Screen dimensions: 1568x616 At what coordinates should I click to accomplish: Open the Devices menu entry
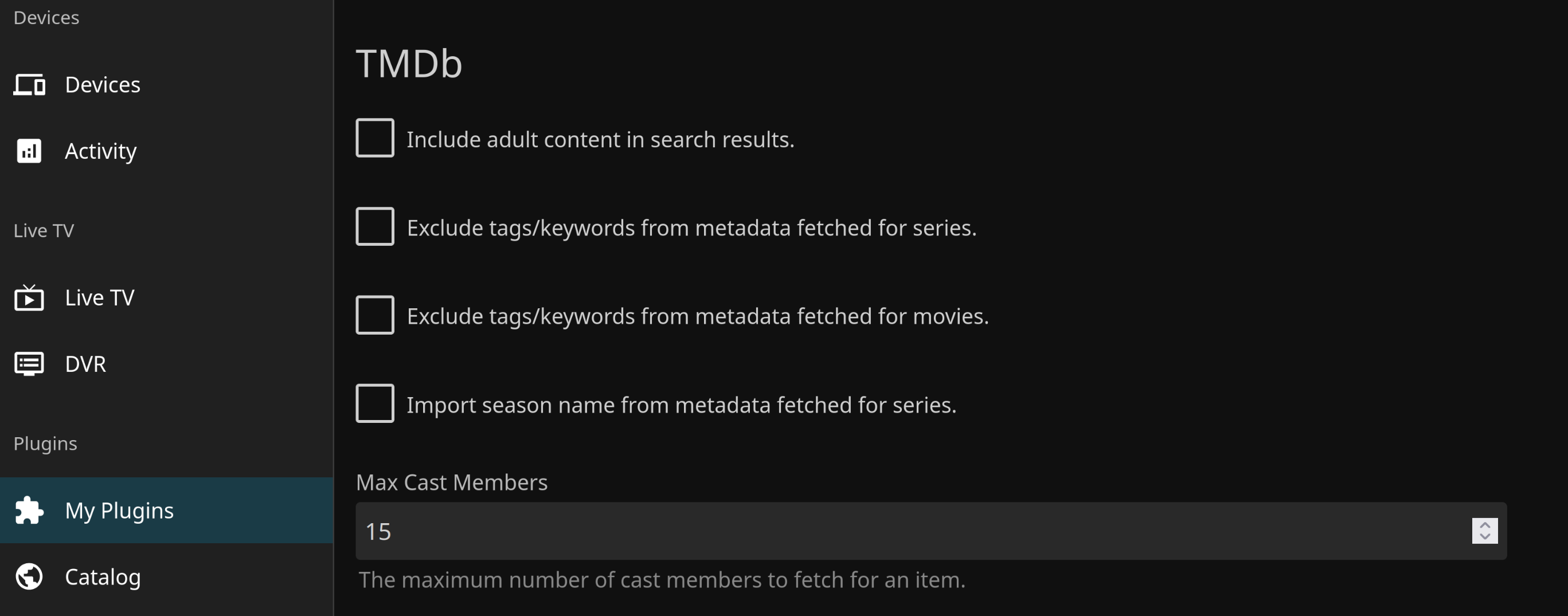point(102,85)
